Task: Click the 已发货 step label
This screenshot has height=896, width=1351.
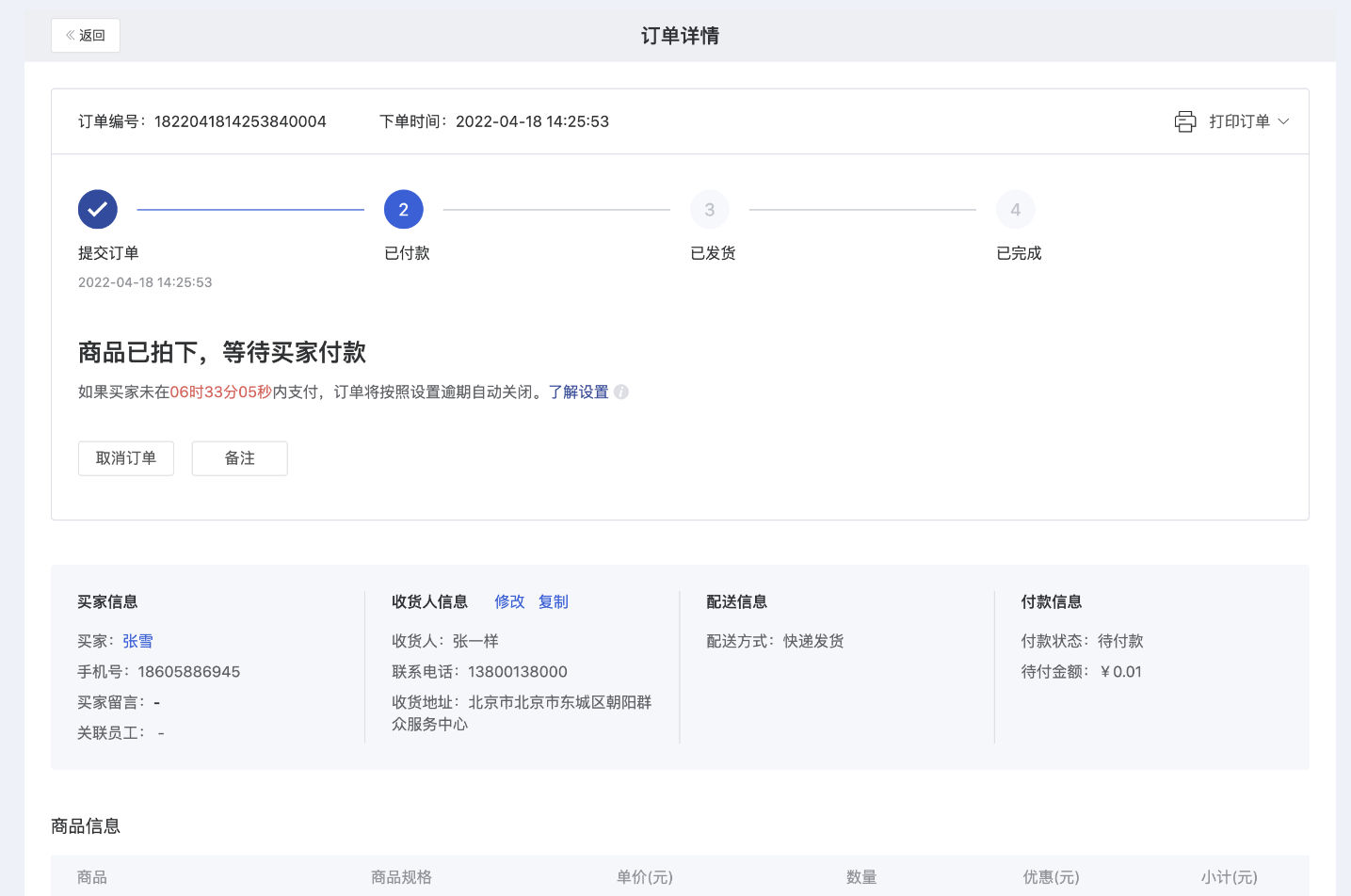Action: coord(713,253)
